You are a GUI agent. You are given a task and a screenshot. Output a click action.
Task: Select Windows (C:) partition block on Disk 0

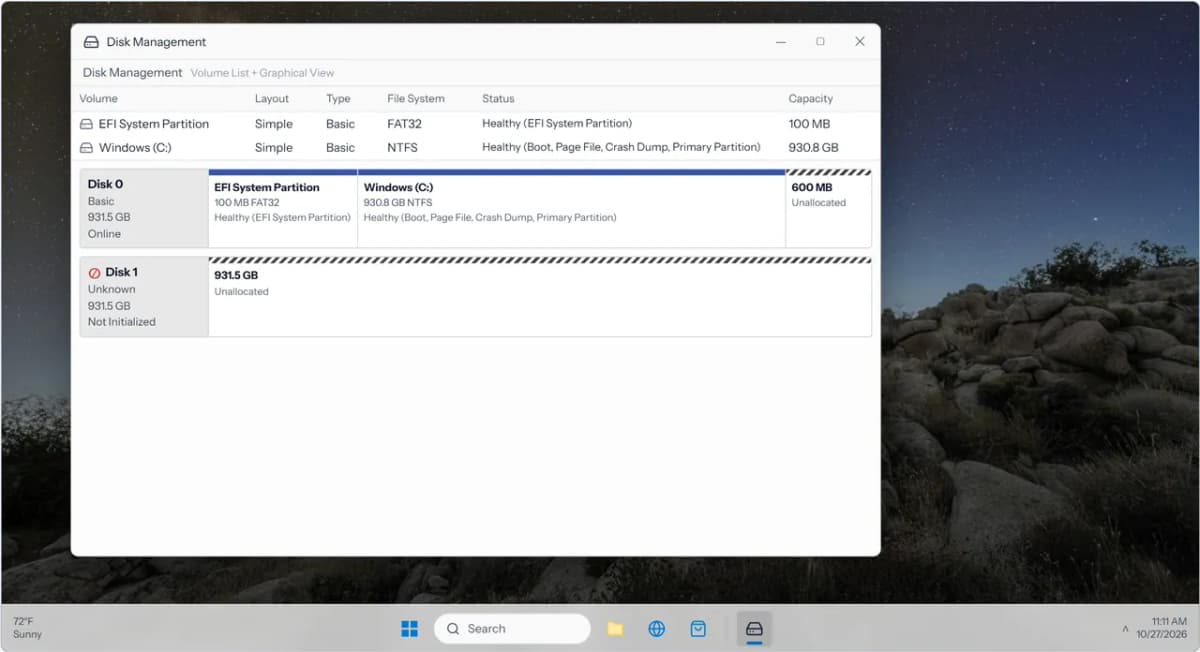pyautogui.click(x=571, y=209)
